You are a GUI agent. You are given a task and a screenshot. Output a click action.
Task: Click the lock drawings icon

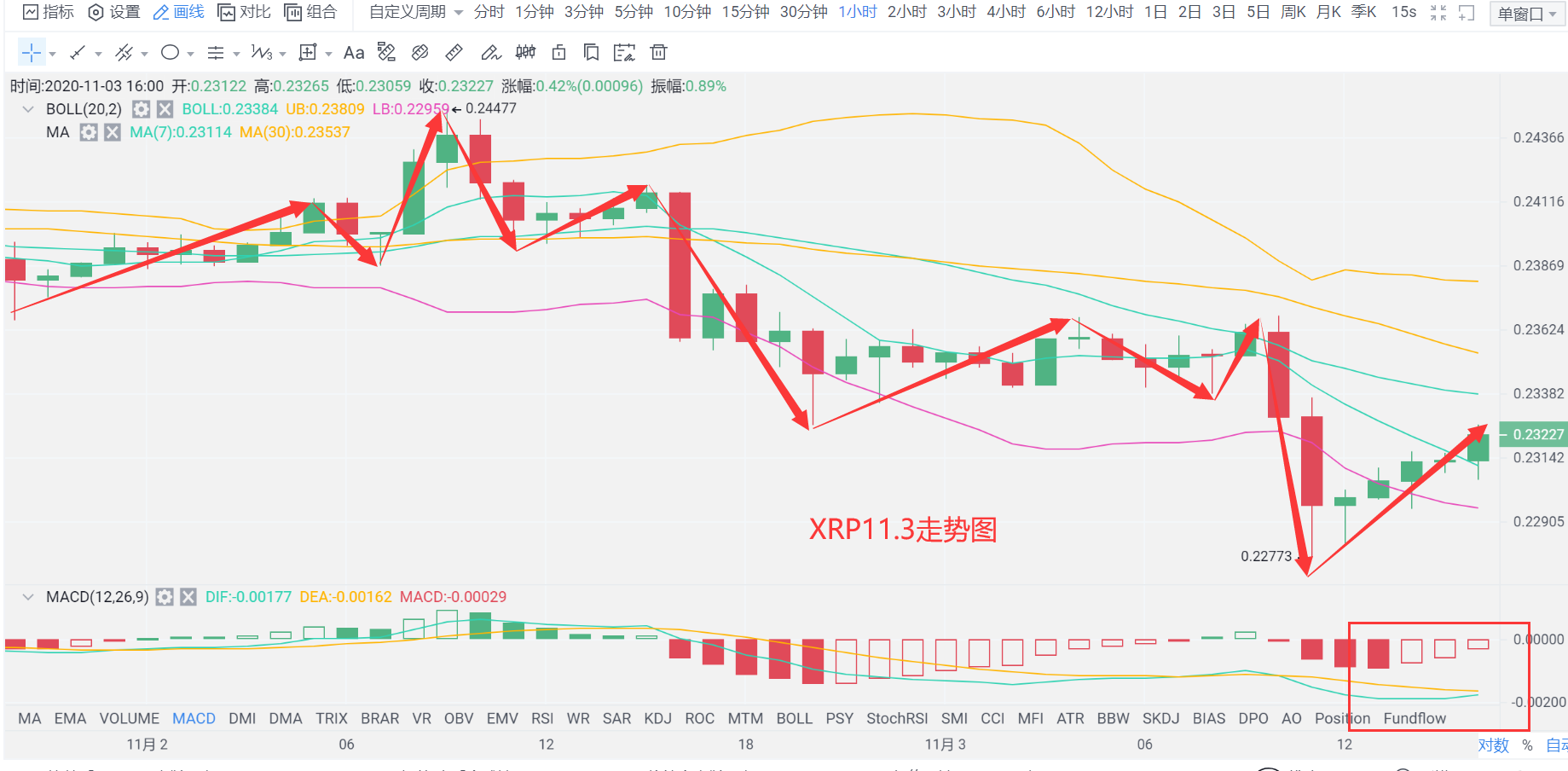click(558, 53)
